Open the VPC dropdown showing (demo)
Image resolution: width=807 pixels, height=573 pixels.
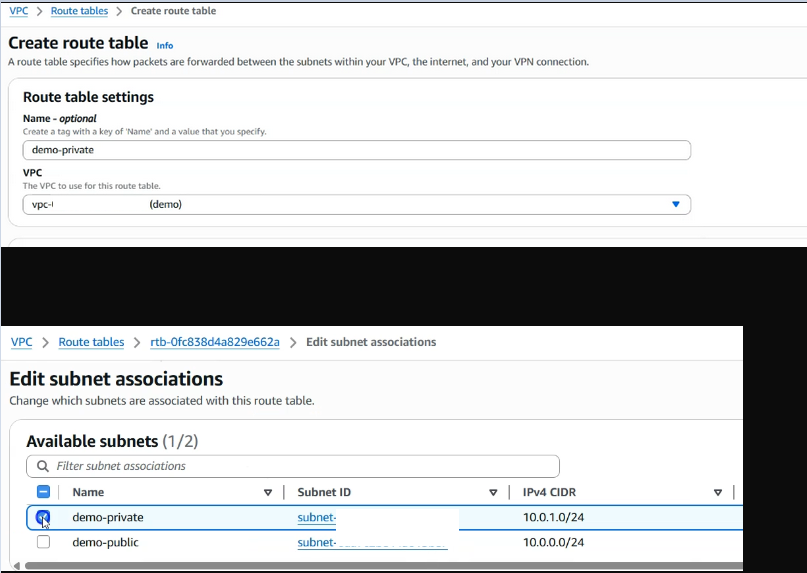click(357, 204)
